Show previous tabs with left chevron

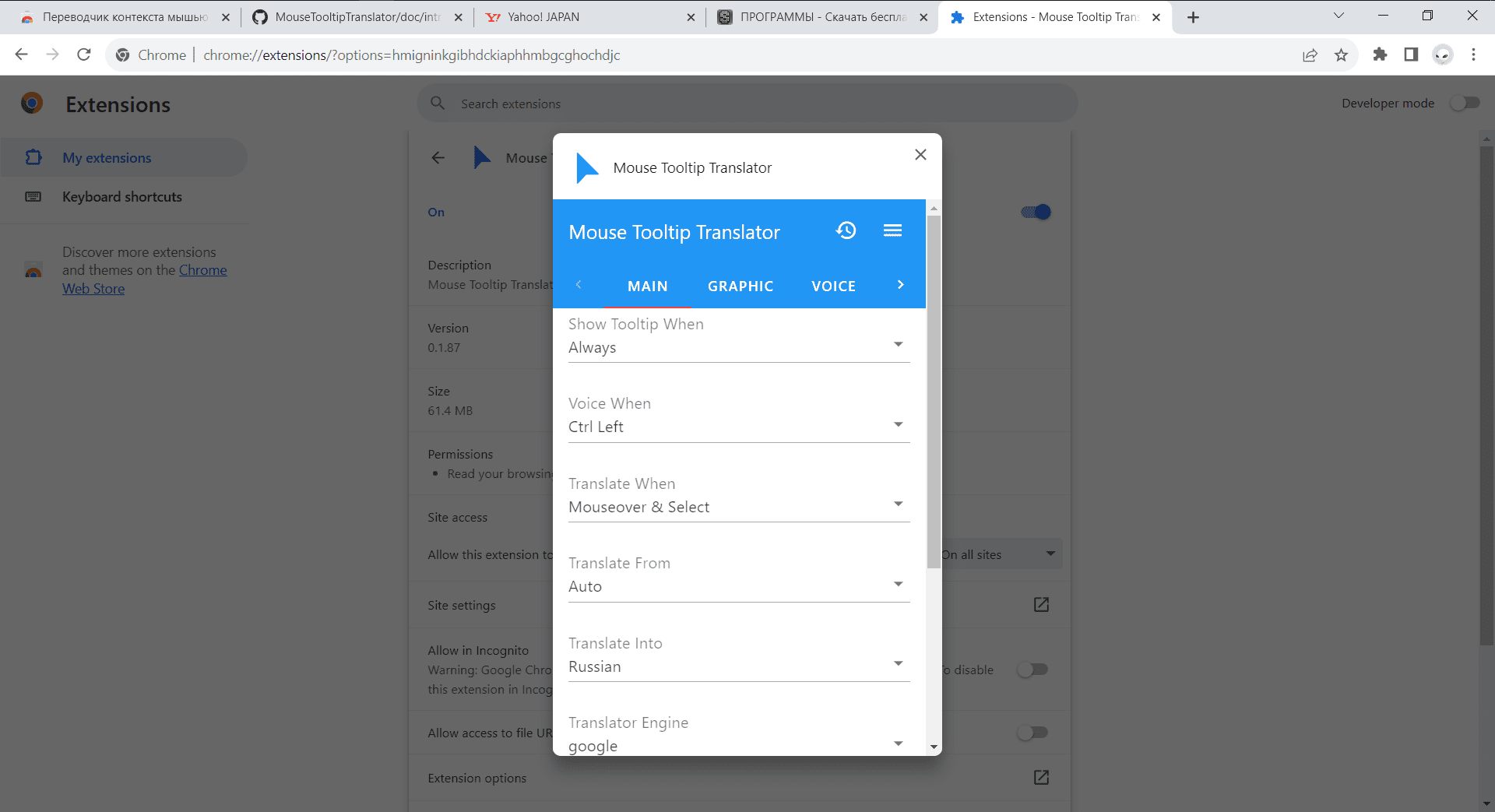coord(579,285)
